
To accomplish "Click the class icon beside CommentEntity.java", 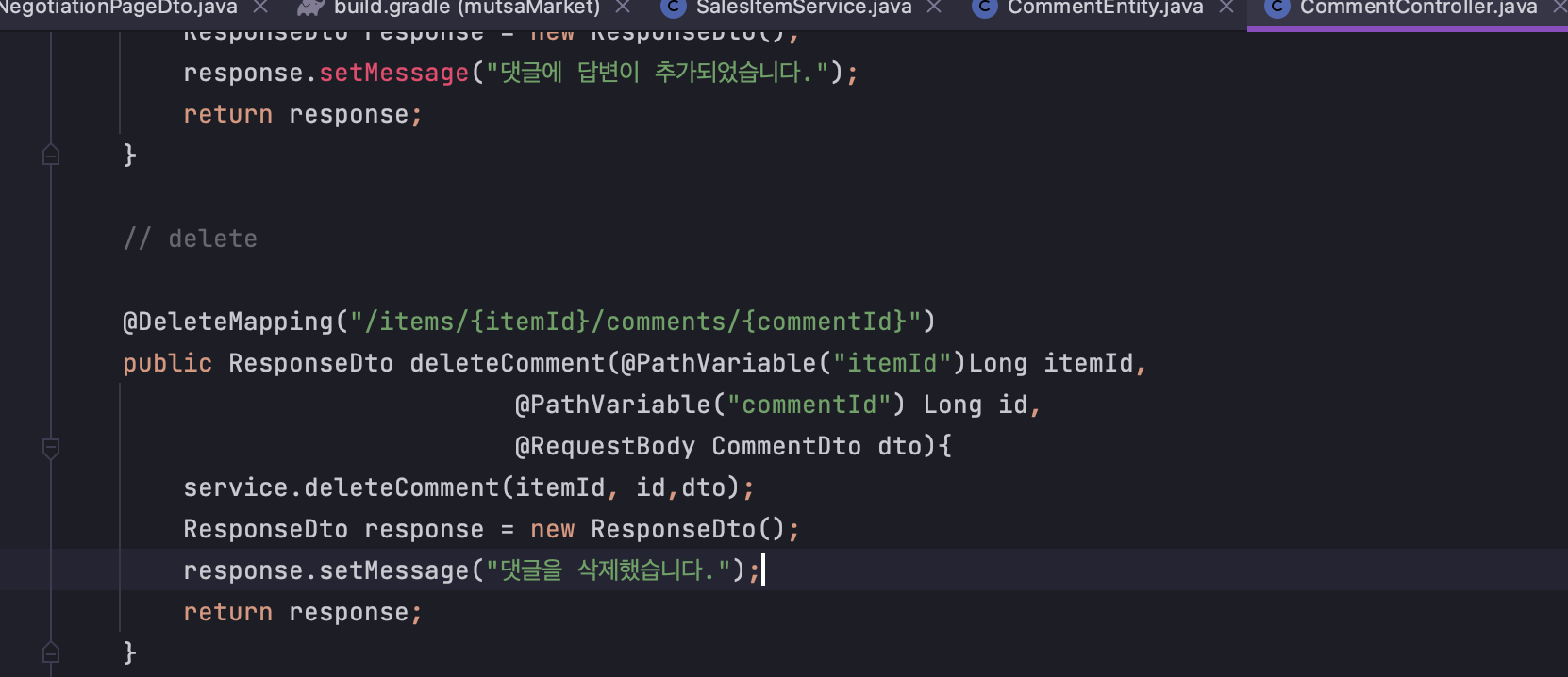I will (984, 8).
